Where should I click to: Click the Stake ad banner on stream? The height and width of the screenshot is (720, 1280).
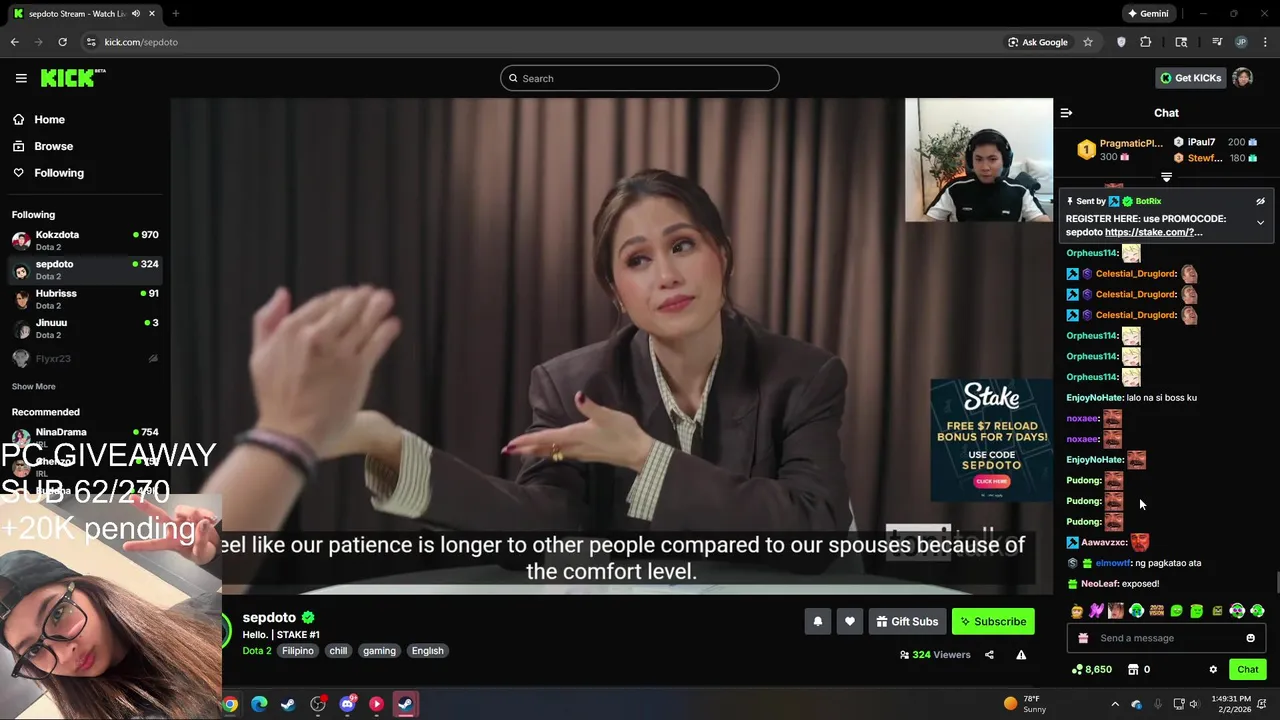[991, 439]
